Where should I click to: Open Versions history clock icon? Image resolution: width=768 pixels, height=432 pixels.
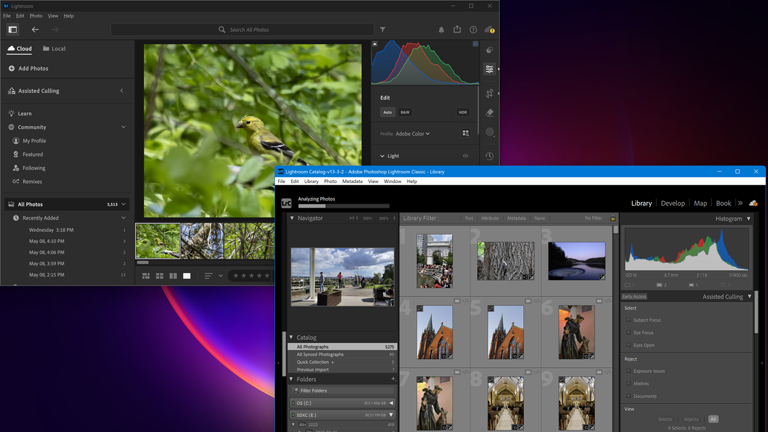489,156
